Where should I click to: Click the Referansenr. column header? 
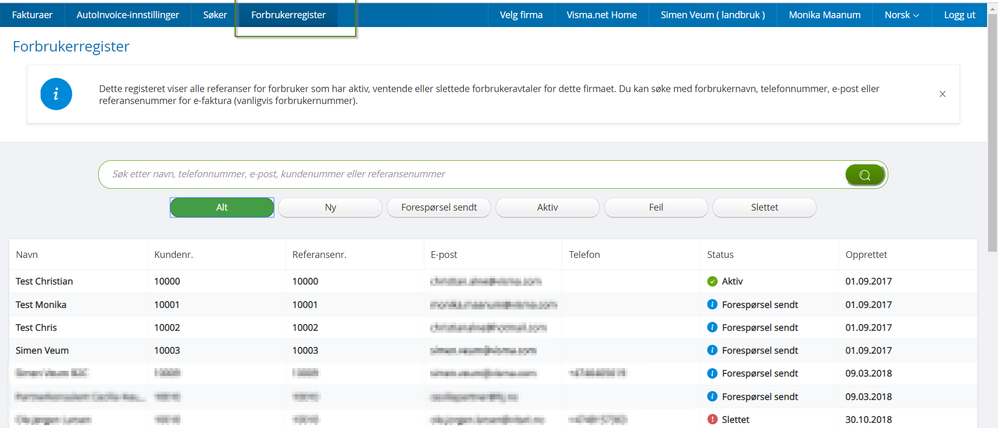319,255
